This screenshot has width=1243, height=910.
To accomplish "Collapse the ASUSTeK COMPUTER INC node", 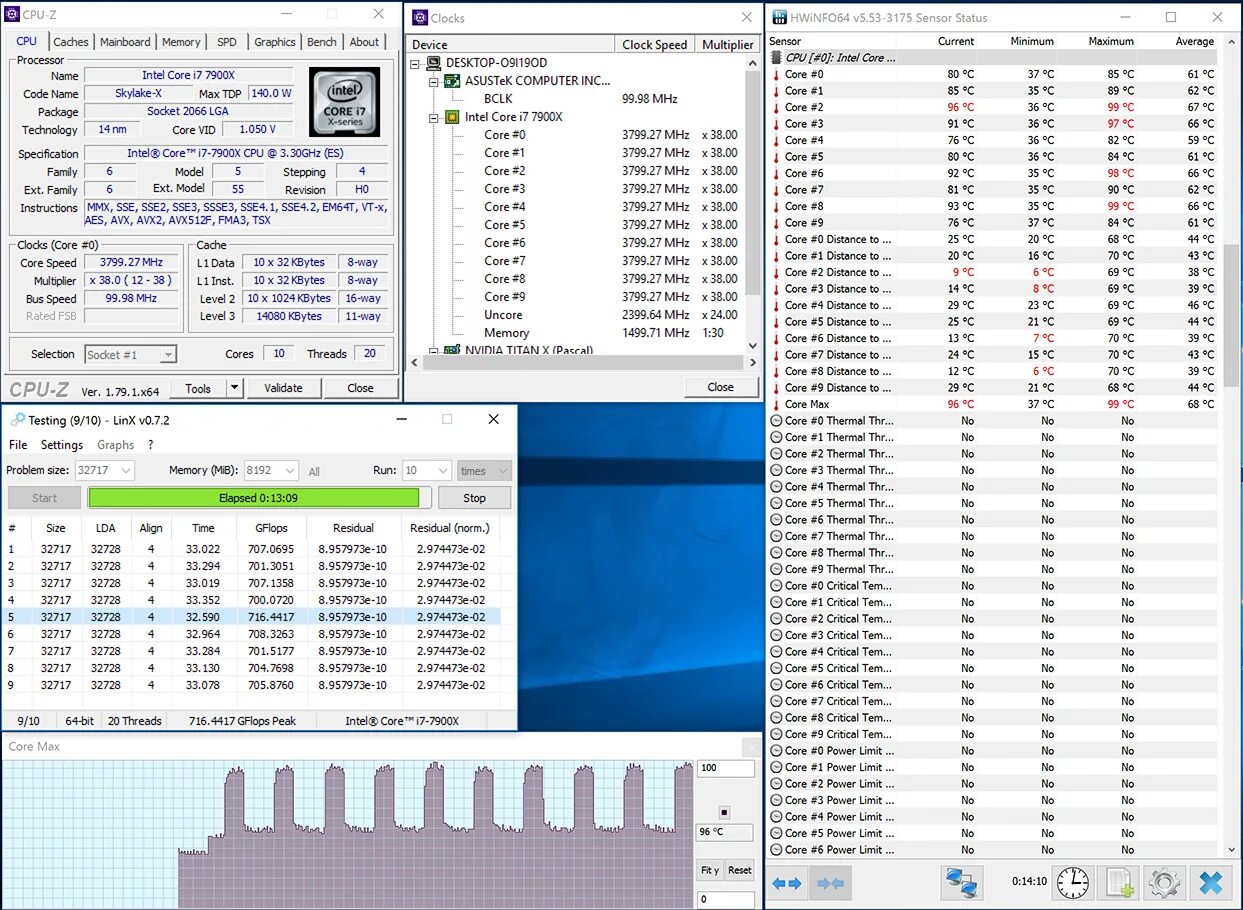I will pos(434,81).
